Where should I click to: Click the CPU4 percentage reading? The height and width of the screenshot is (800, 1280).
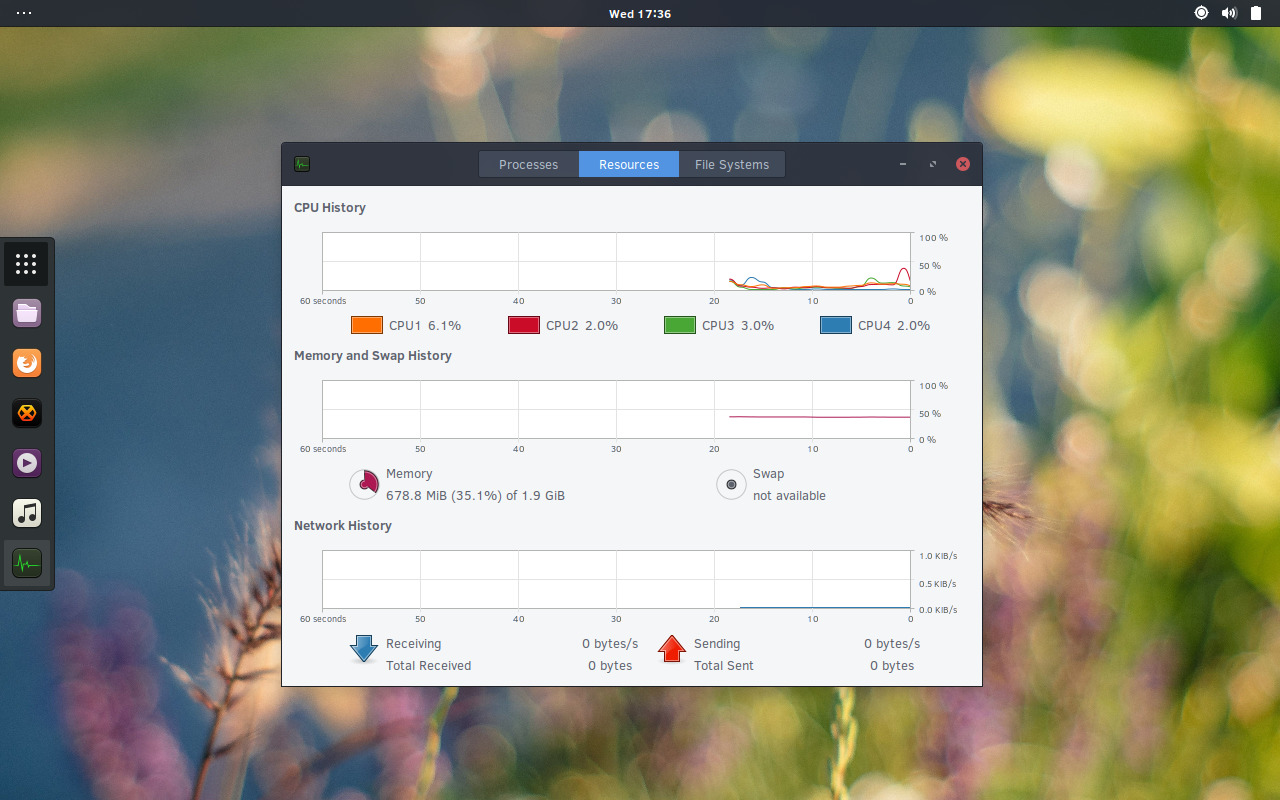[913, 325]
